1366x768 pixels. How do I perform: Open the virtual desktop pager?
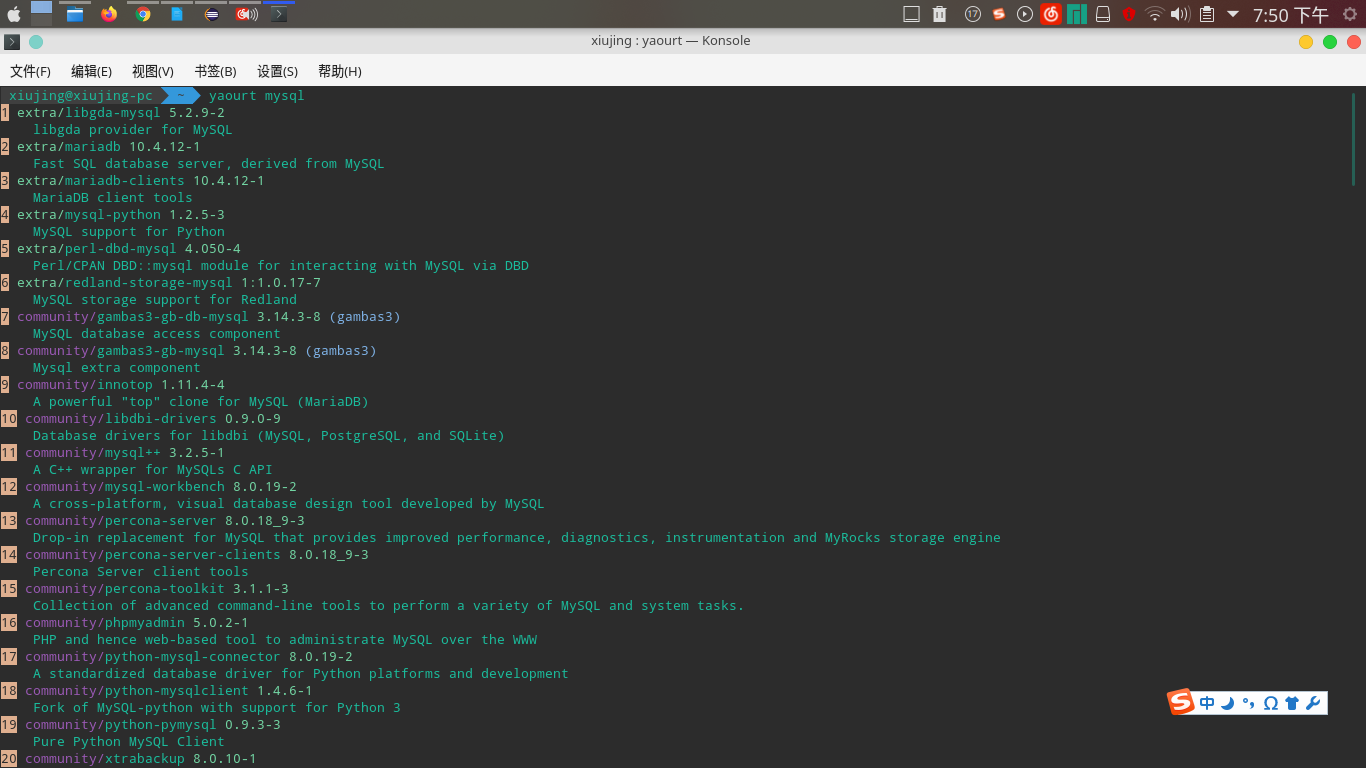click(41, 14)
